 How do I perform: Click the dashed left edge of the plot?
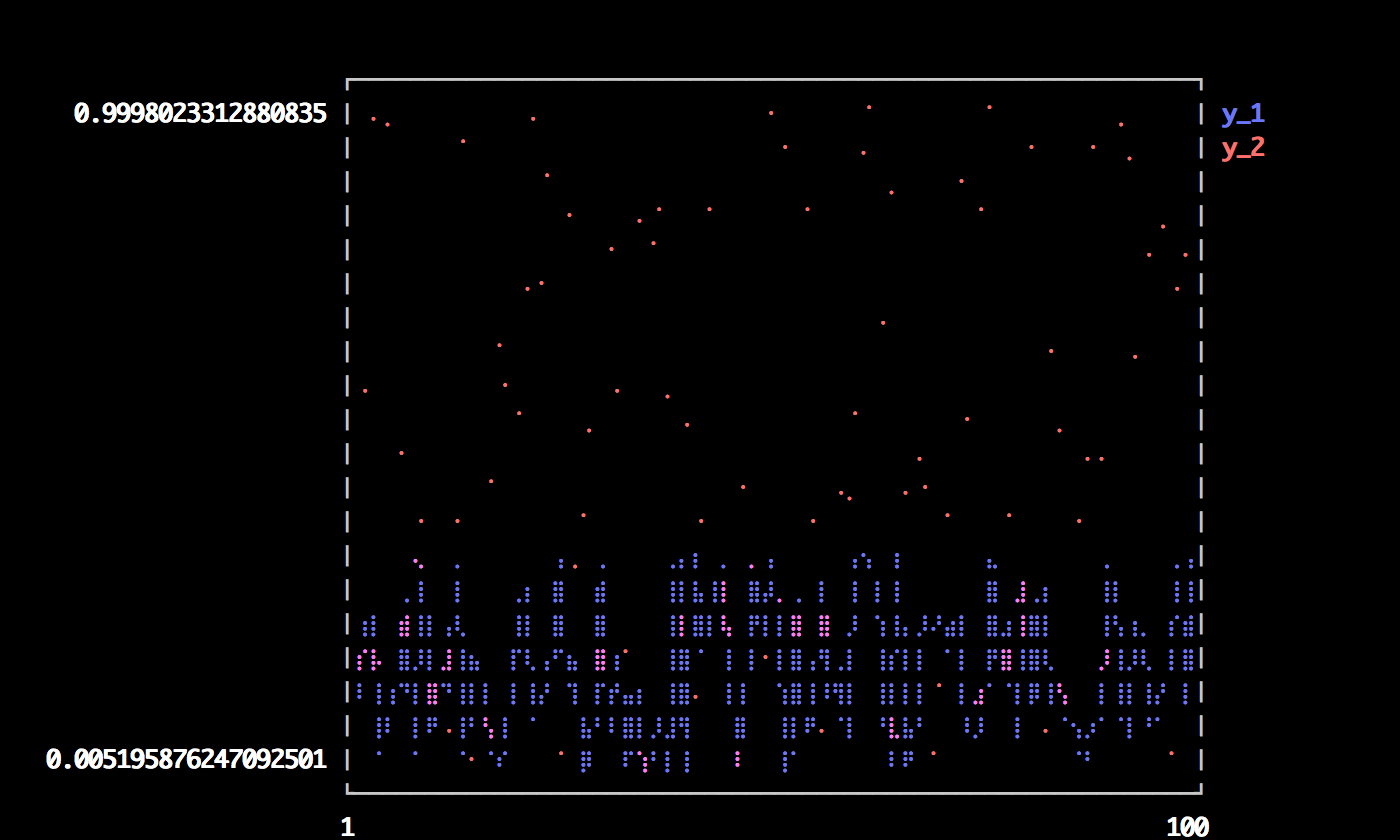pos(347,436)
